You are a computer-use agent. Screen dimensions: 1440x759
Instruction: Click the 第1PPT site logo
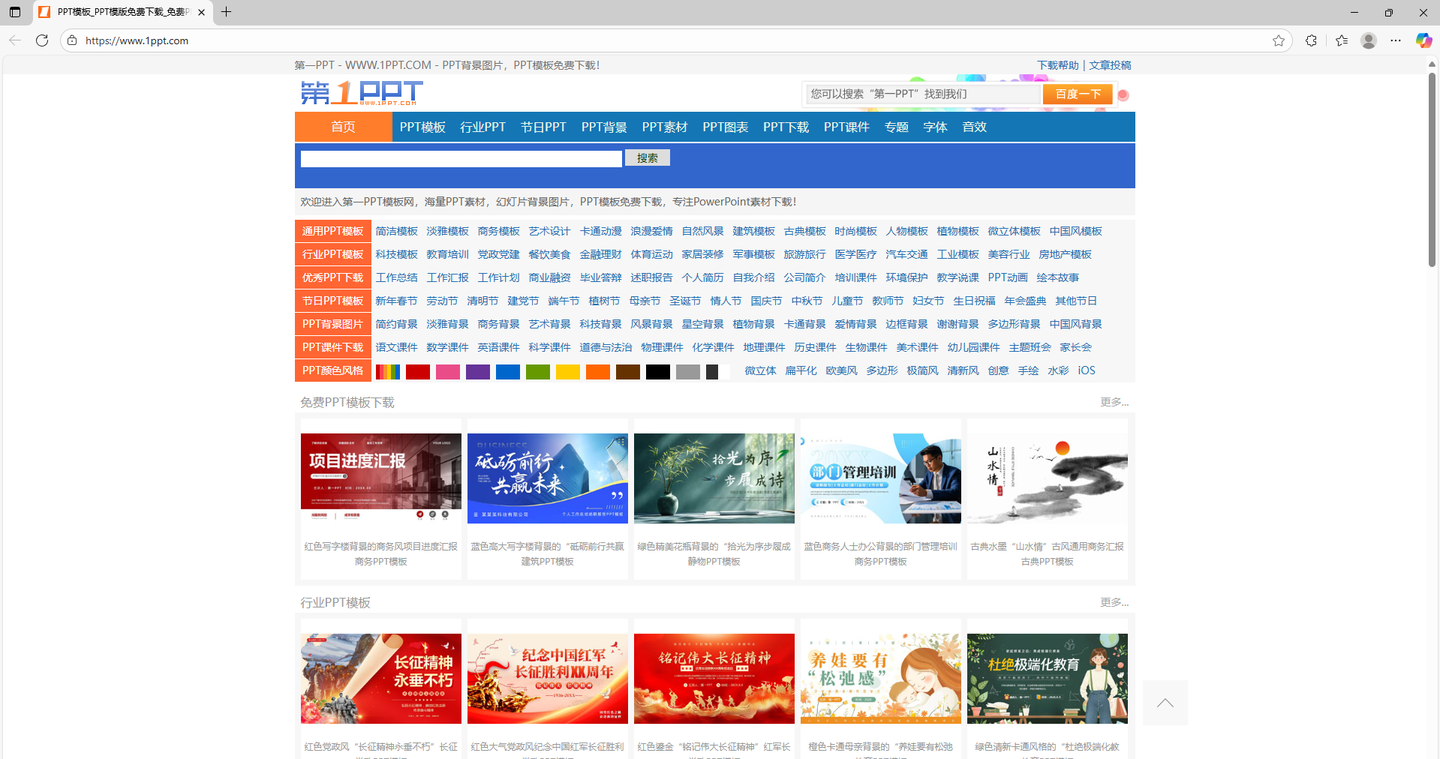click(x=362, y=93)
